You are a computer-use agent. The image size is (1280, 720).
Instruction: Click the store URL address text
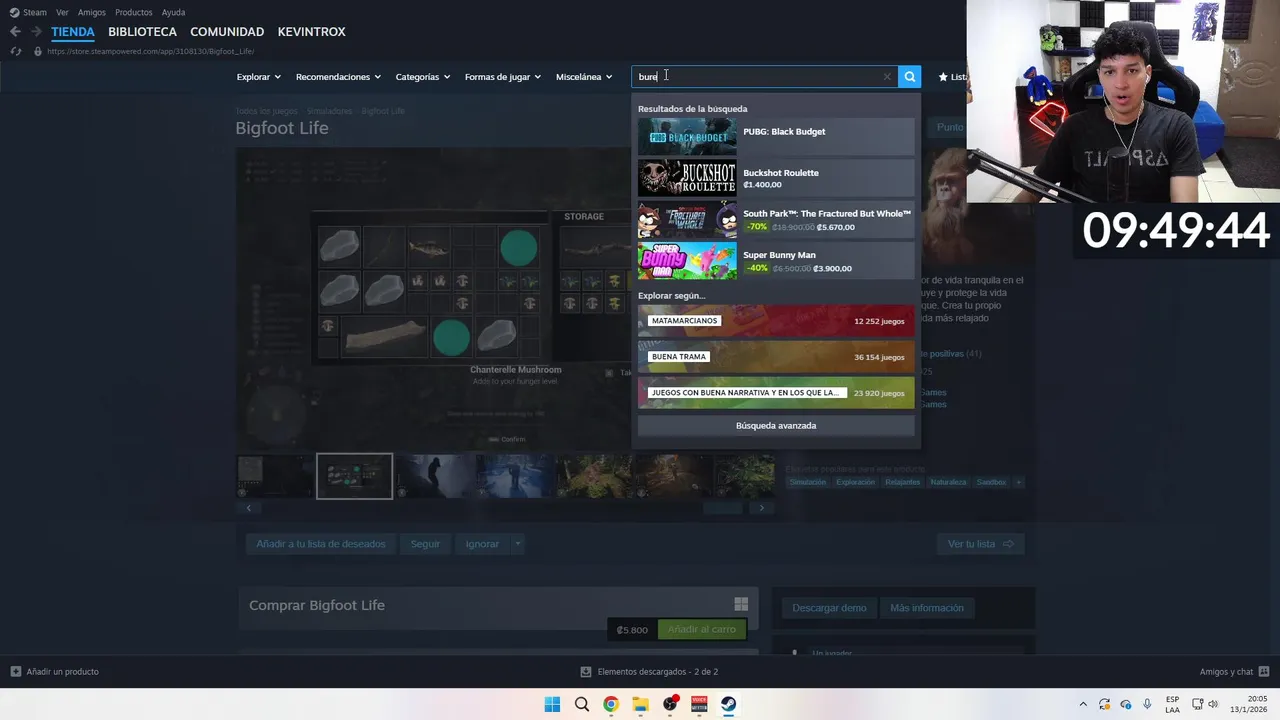150,51
